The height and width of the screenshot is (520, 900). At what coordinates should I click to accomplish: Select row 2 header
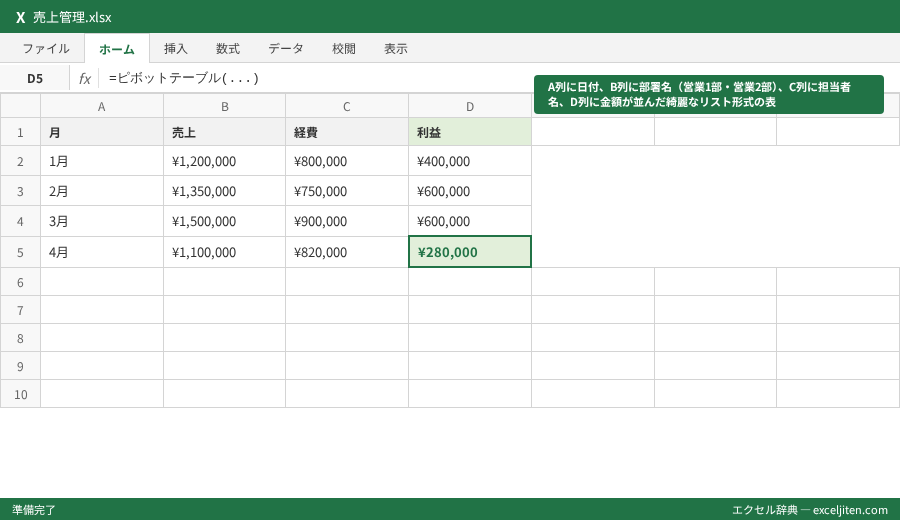pos(20,161)
